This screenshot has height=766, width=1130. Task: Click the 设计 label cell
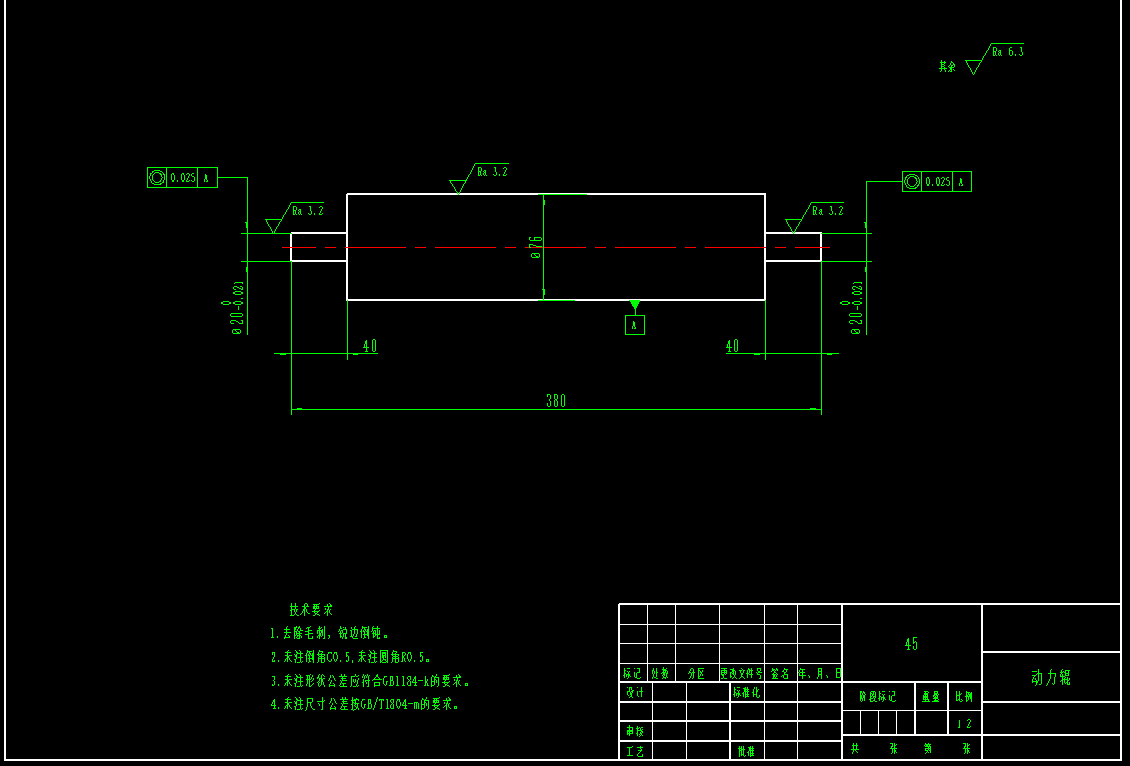(636, 692)
